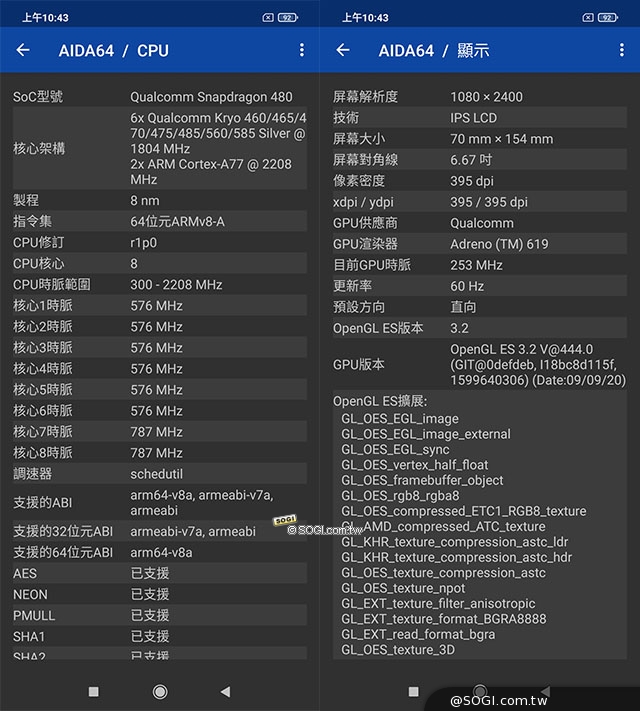The width and height of the screenshot is (640, 711).
Task: Select 'GL_OES_EGL_sync' extension
Action: pyautogui.click(x=395, y=449)
